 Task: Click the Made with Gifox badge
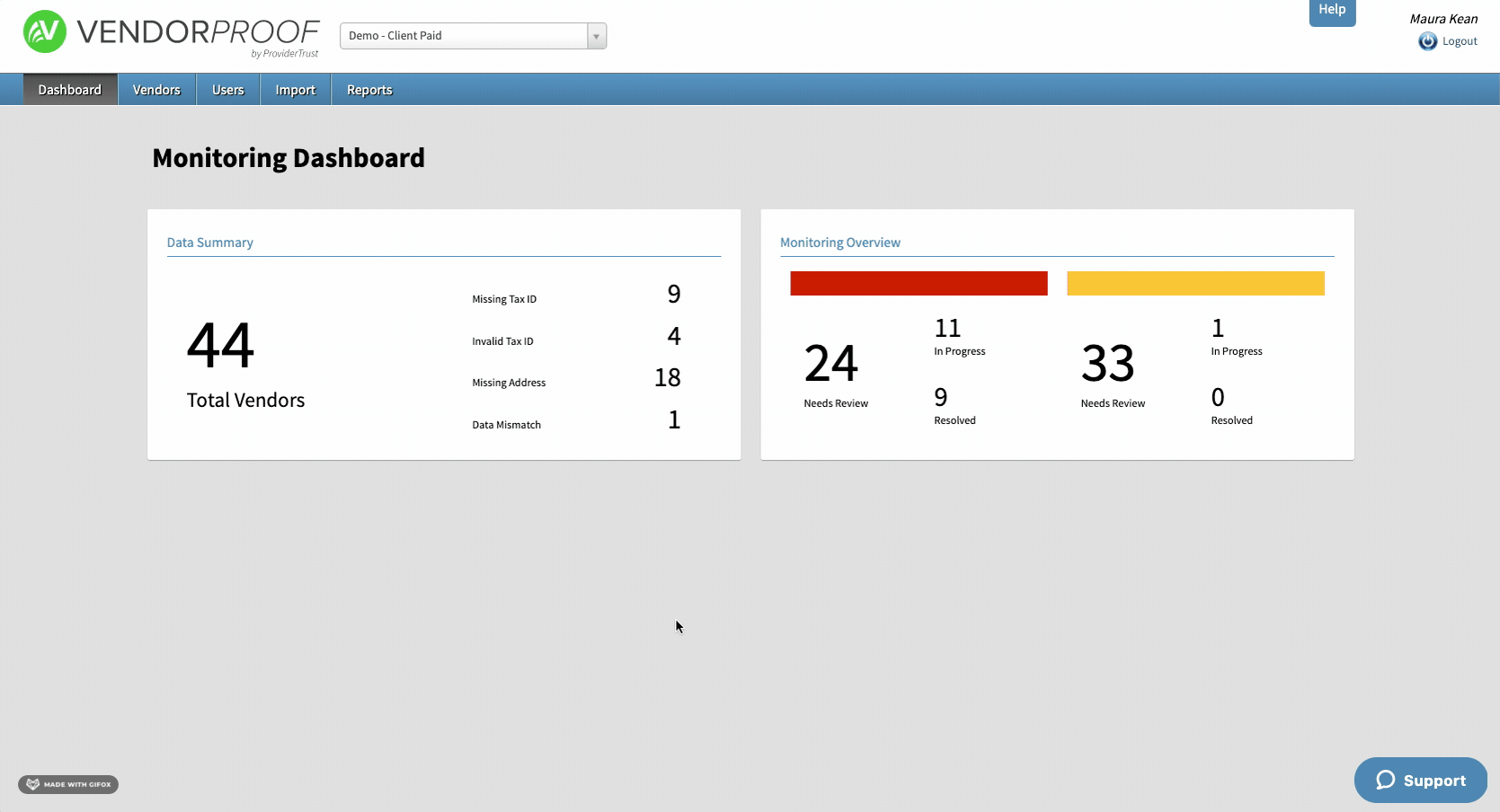(x=68, y=784)
